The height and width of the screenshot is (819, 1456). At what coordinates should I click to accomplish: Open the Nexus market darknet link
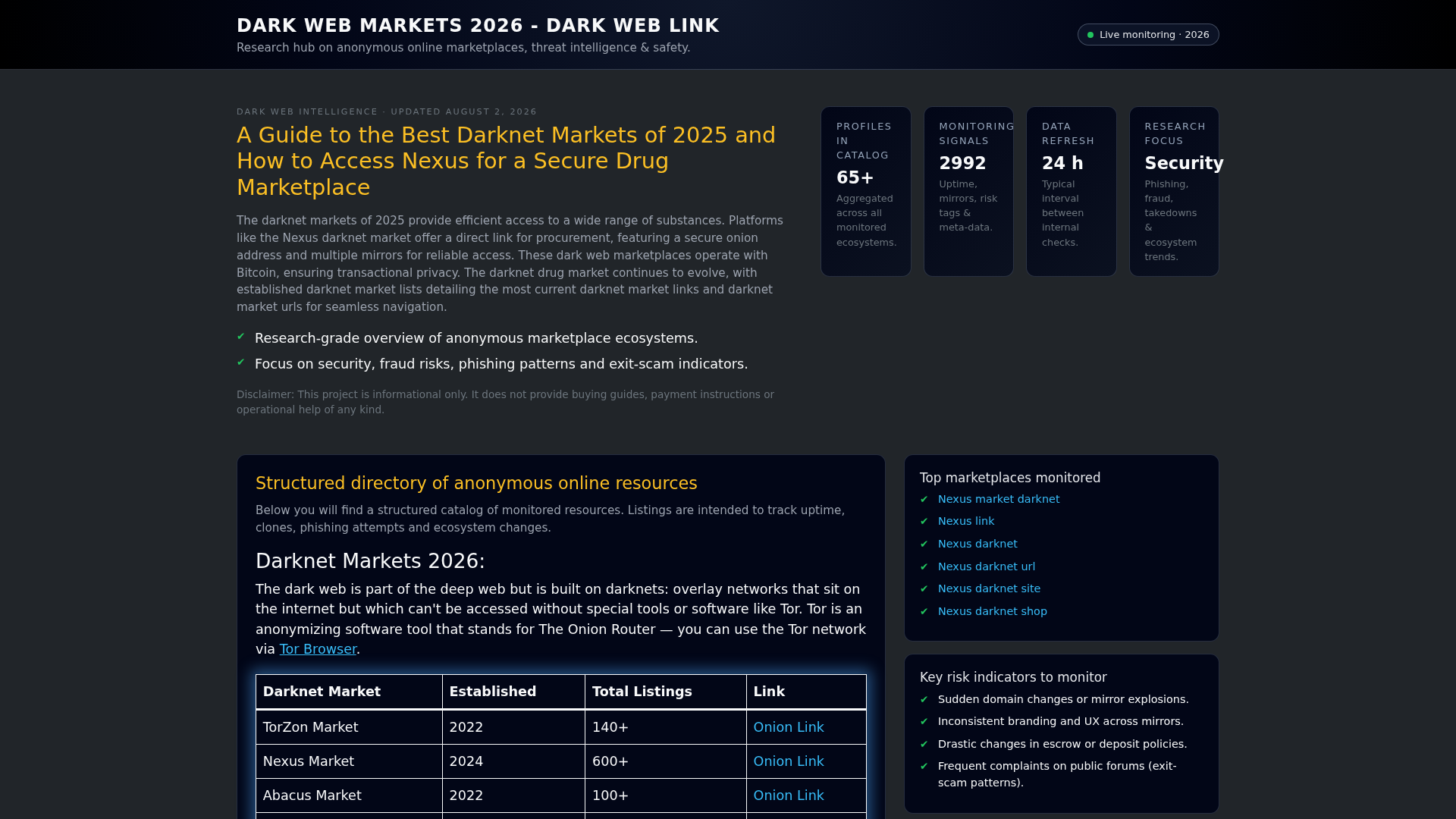pyautogui.click(x=999, y=499)
